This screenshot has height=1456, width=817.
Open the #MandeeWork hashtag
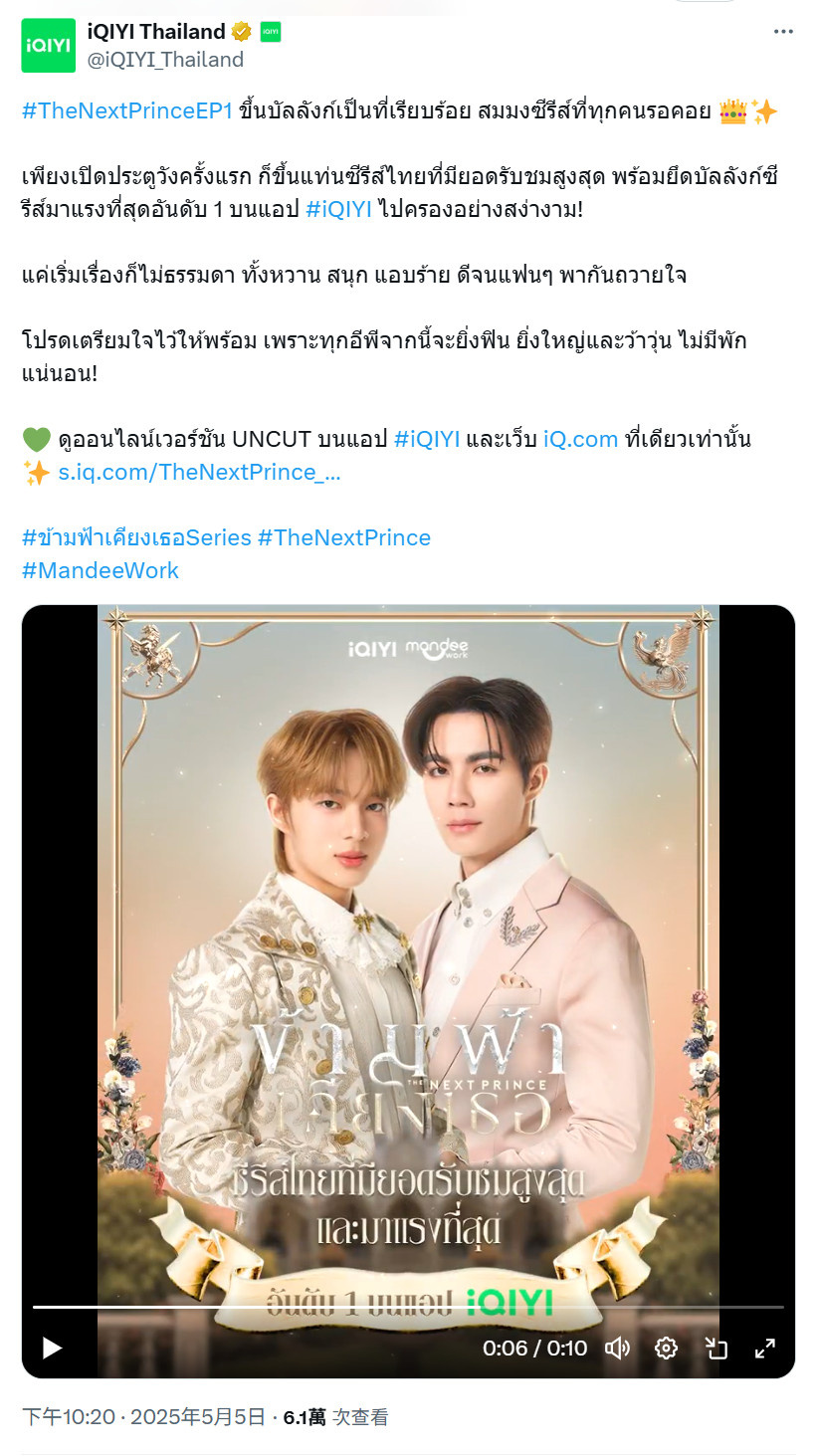tap(101, 570)
